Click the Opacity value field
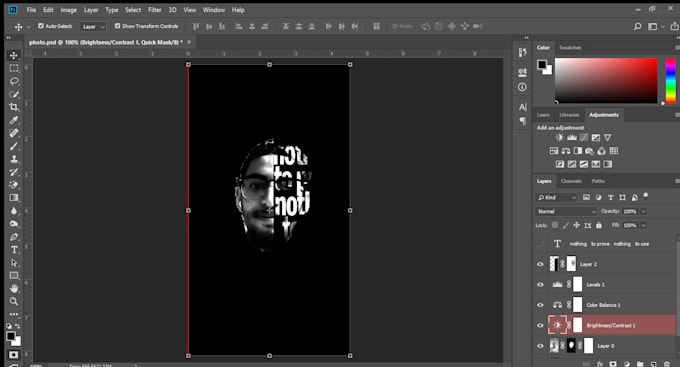The image size is (680, 367). pyautogui.click(x=630, y=211)
